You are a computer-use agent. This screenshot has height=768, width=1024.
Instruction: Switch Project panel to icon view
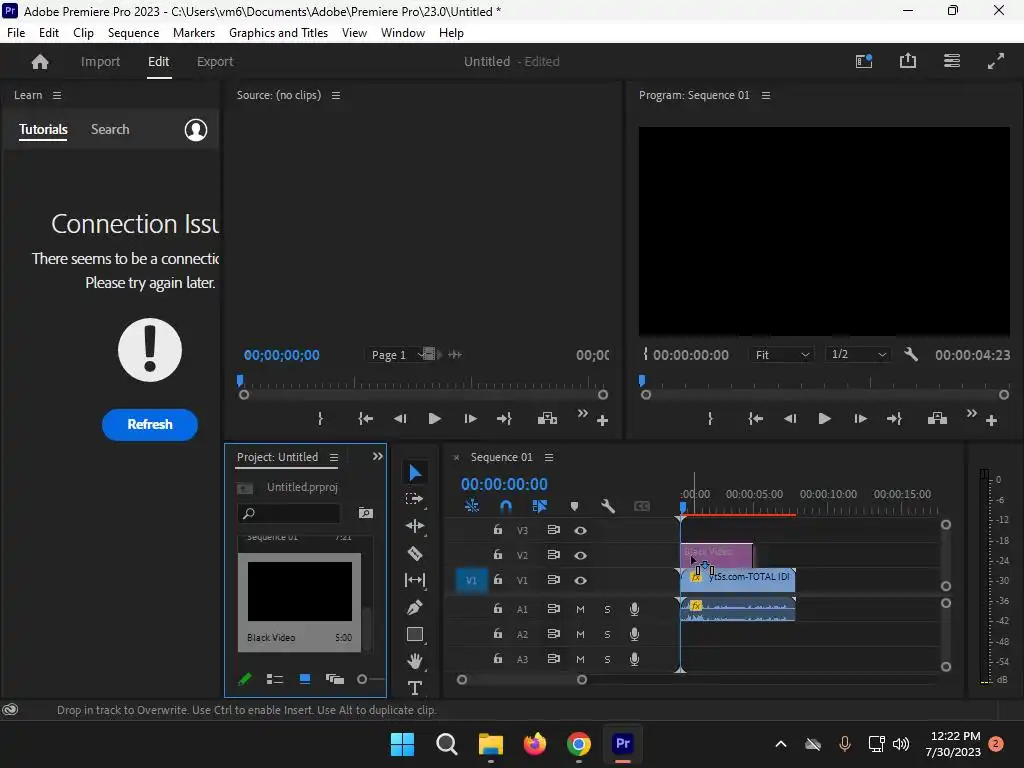pyautogui.click(x=304, y=679)
